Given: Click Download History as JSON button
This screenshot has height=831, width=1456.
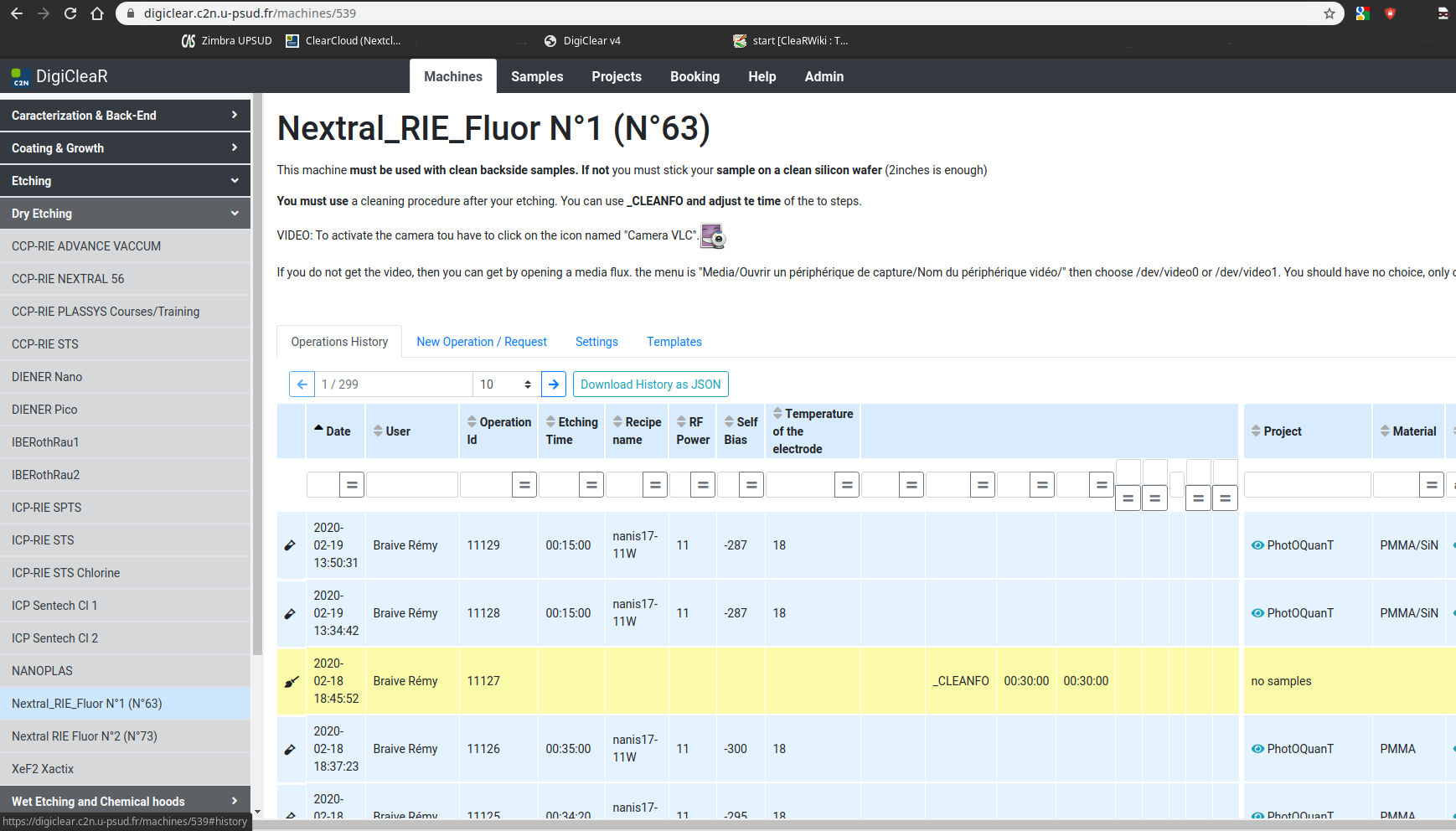Looking at the screenshot, I should tap(650, 385).
